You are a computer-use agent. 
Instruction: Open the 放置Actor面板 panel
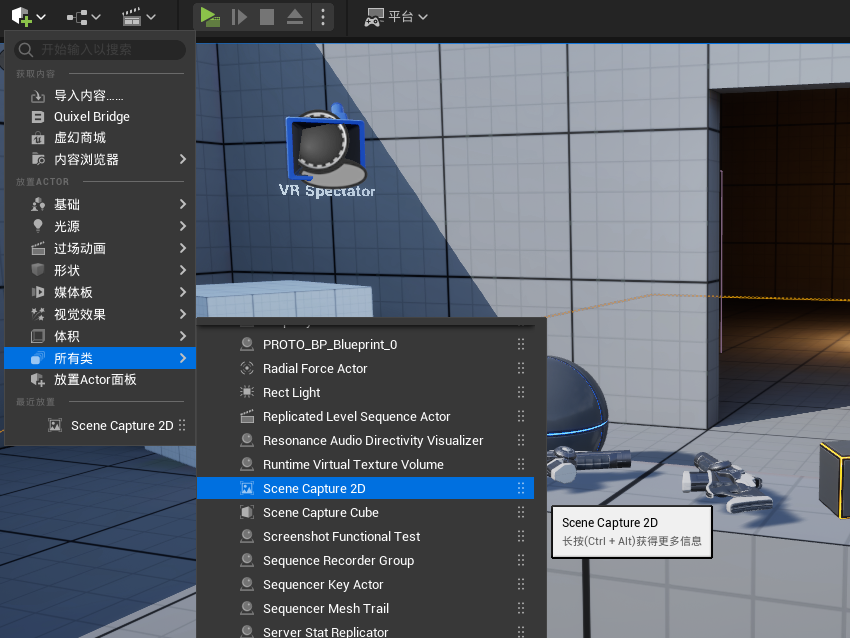(x=94, y=380)
